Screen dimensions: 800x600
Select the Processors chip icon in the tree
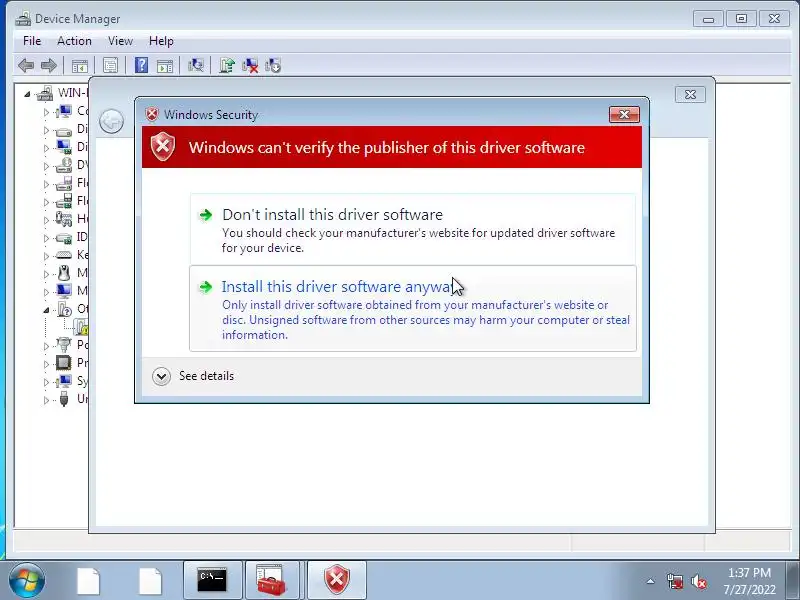pos(64,363)
